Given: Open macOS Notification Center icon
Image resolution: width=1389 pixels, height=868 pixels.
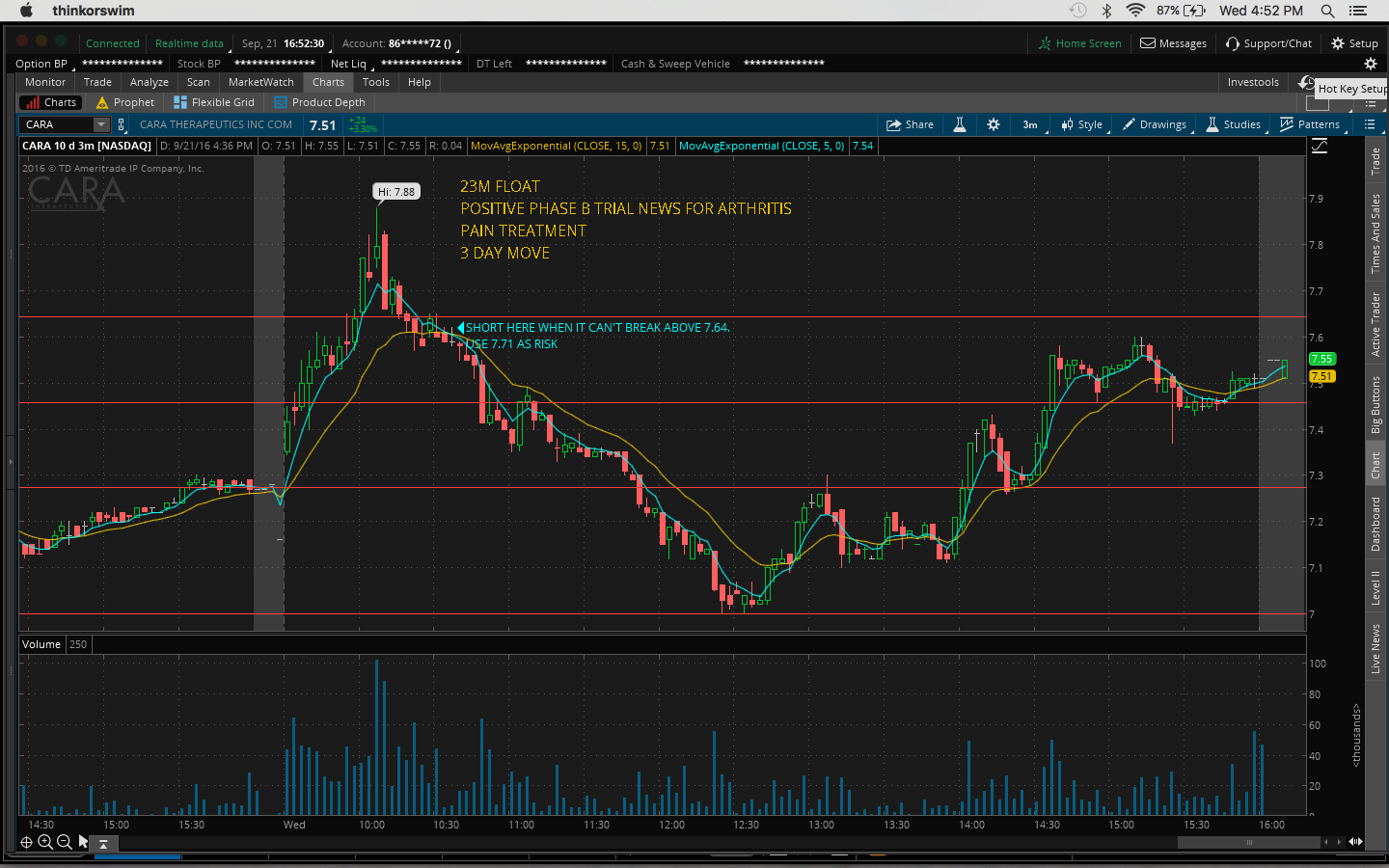Looking at the screenshot, I should pyautogui.click(x=1358, y=11).
